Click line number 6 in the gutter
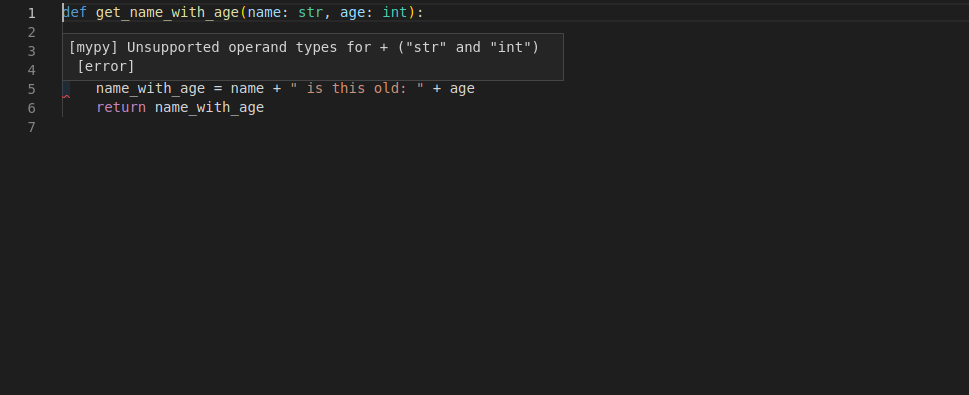This screenshot has height=395, width=969. click(x=32, y=108)
